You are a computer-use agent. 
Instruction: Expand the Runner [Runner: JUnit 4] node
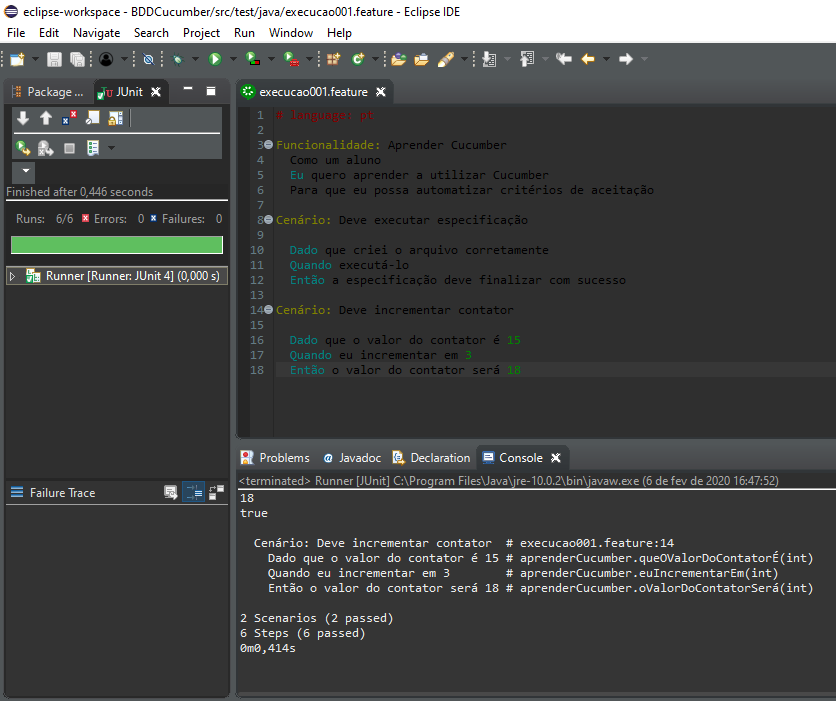[x=13, y=276]
